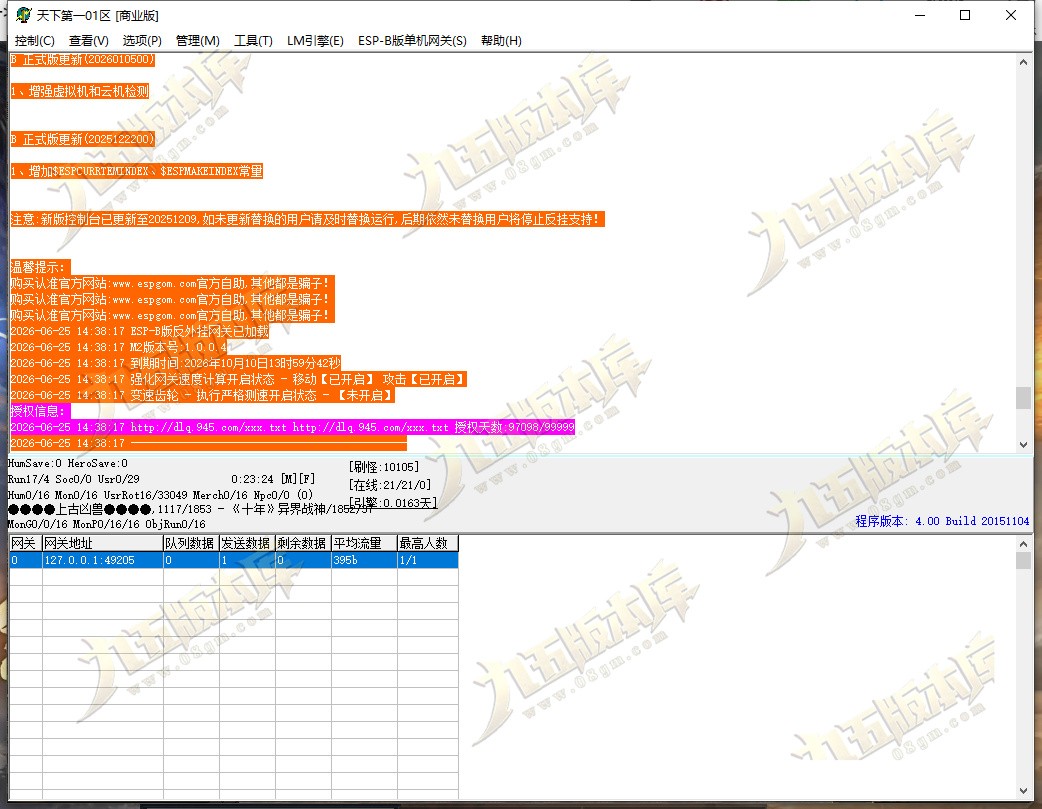Click the log panel scroll-down arrow
The image size is (1042, 809).
point(1023,444)
